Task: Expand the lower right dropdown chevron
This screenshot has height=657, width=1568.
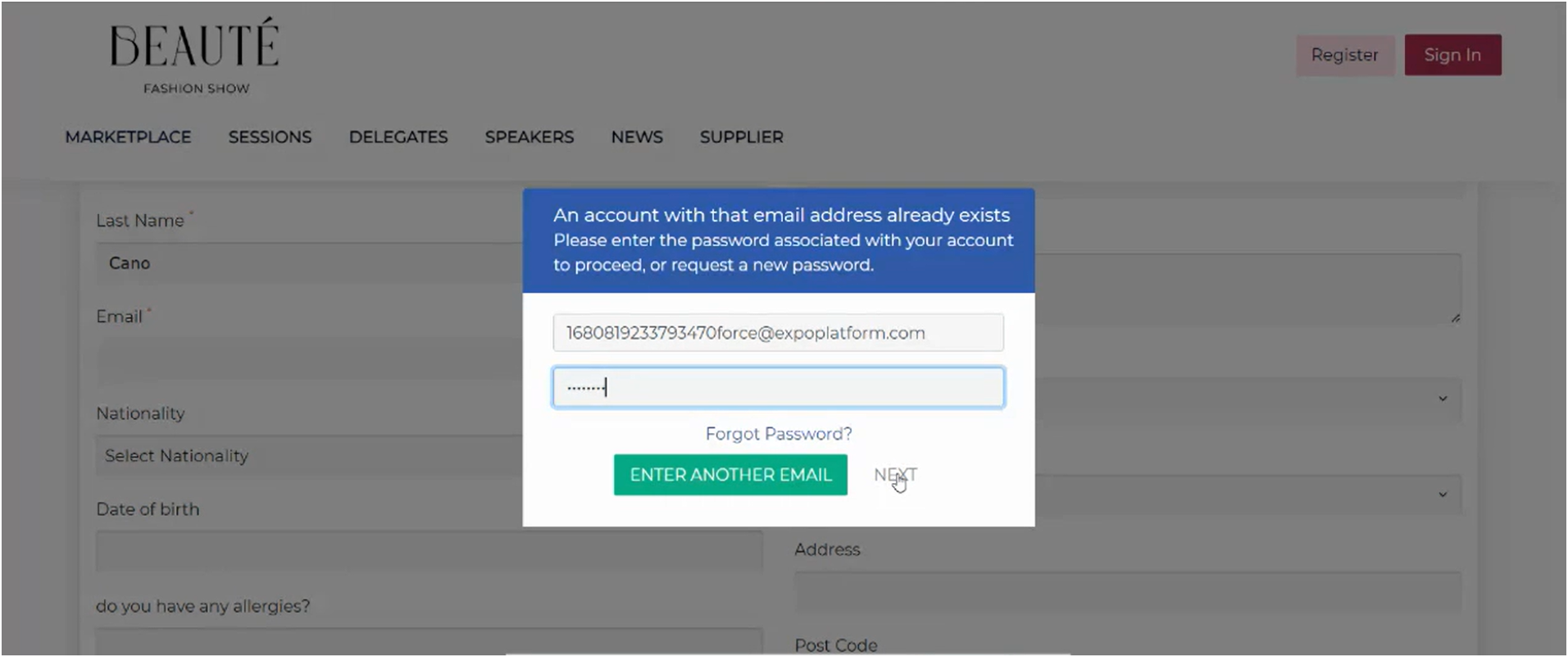Action: pos(1443,495)
